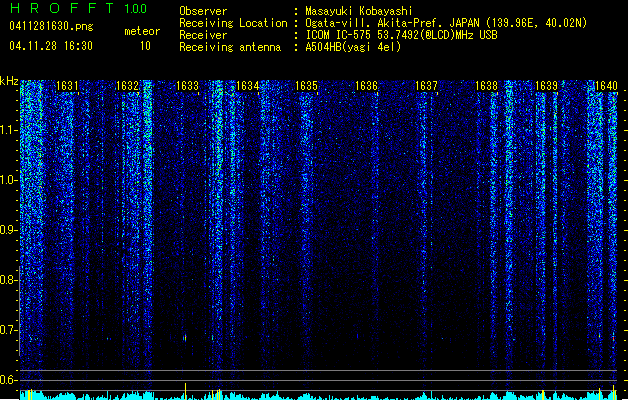The width and height of the screenshot is (629, 400).
Task: Click the meteor label
Action: pos(142,31)
